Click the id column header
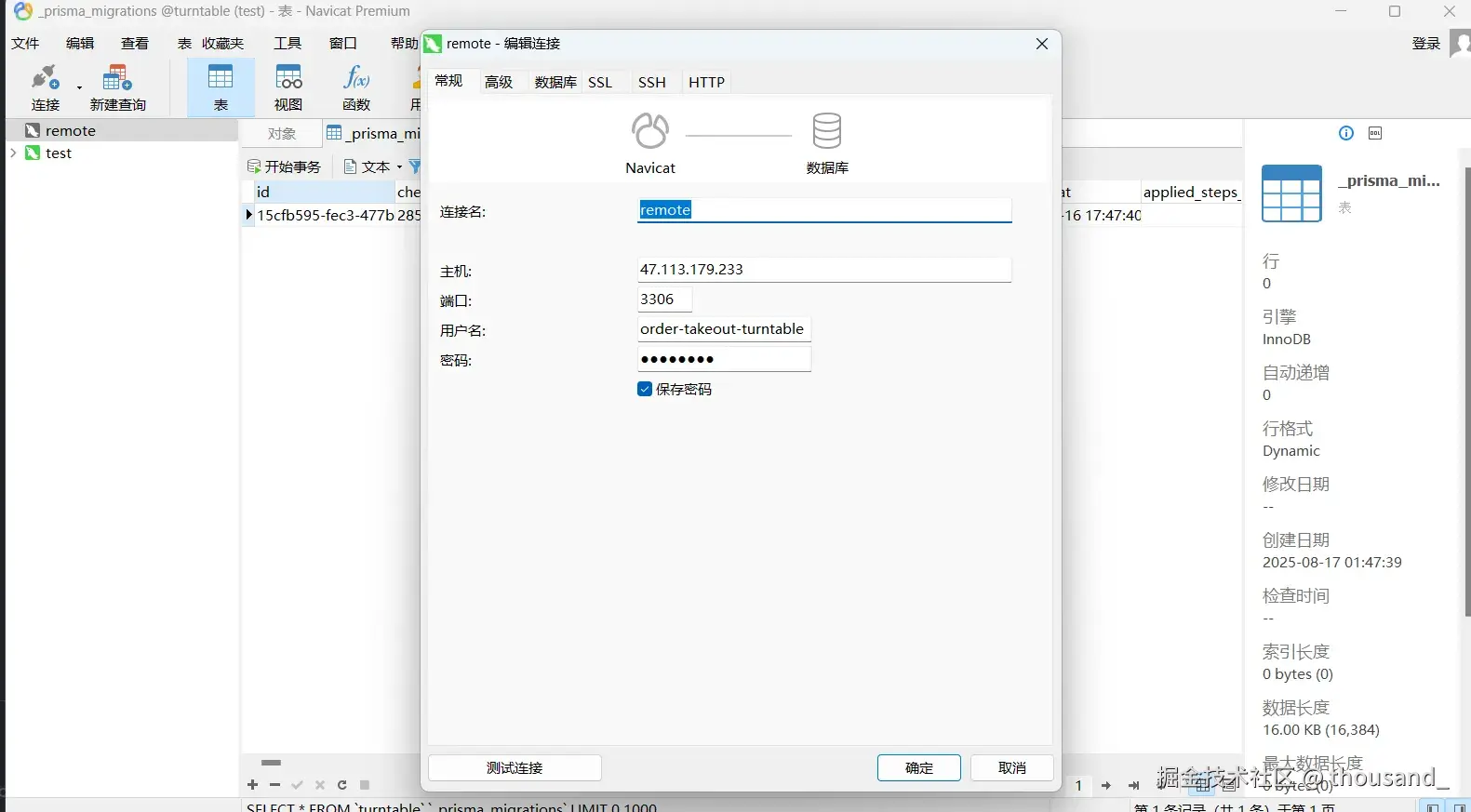This screenshot has height=812, width=1471. click(x=324, y=192)
